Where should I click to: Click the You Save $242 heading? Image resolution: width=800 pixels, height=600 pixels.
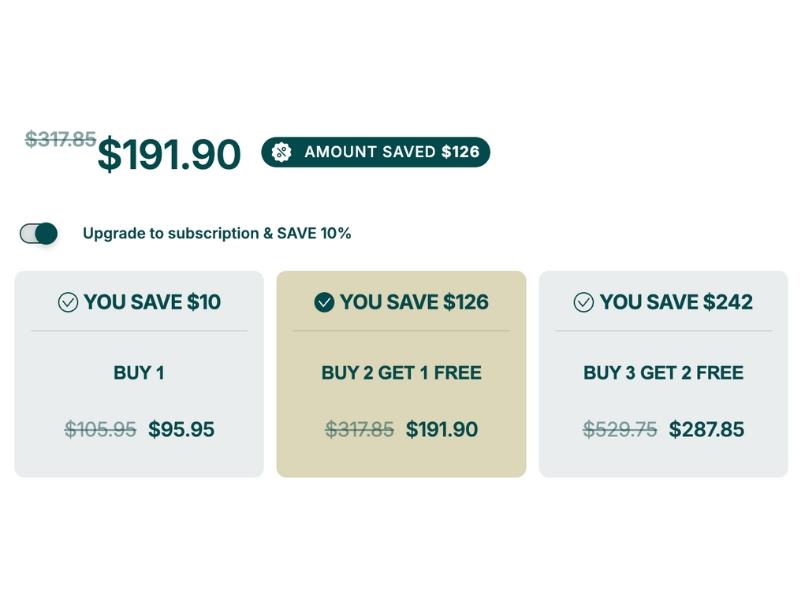click(676, 302)
